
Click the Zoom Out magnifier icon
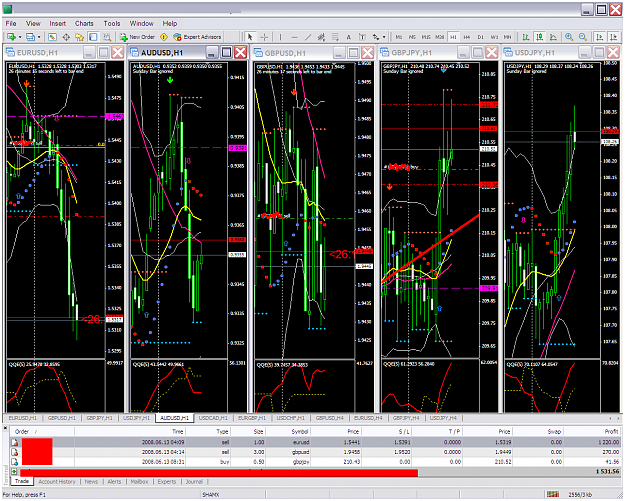pos(583,37)
